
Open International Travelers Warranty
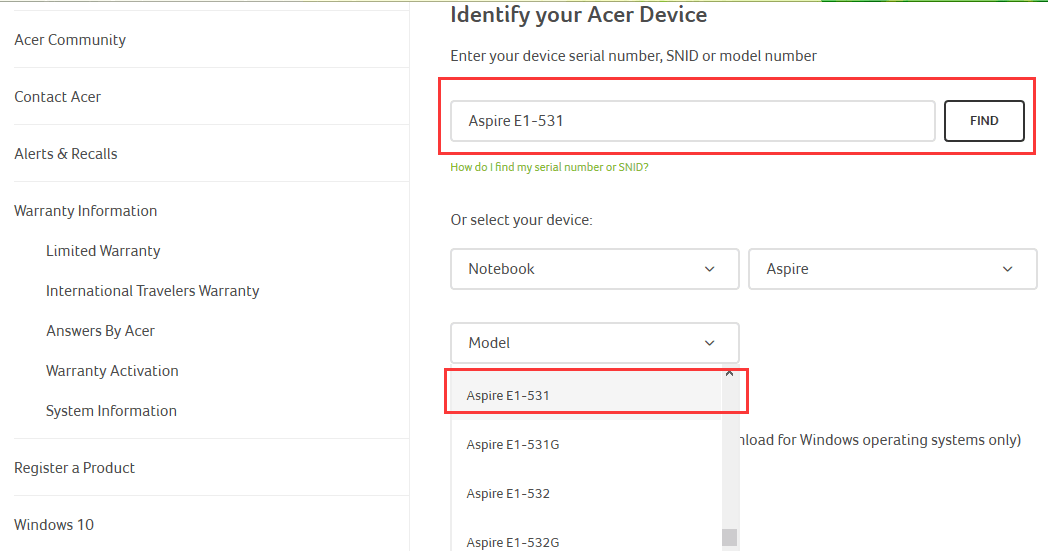click(152, 291)
